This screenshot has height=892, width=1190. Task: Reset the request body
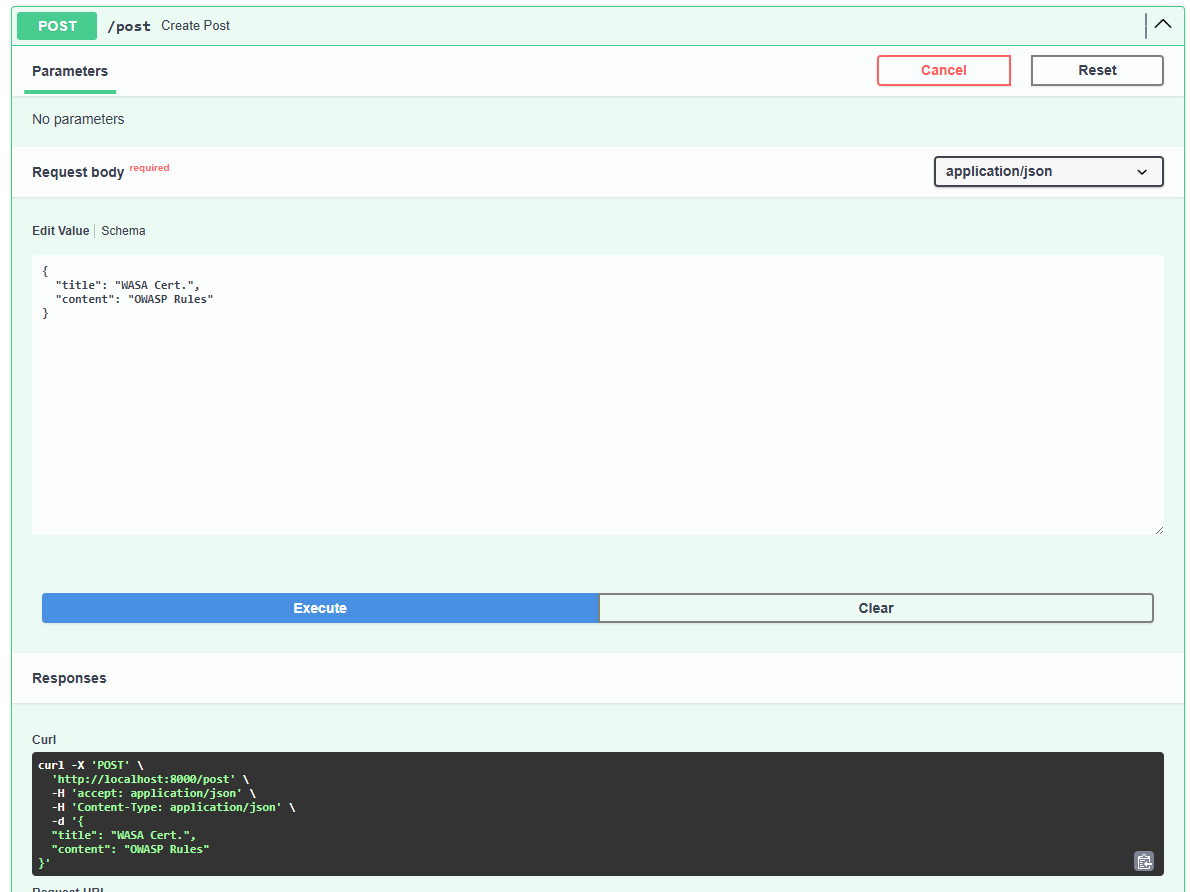(1097, 70)
